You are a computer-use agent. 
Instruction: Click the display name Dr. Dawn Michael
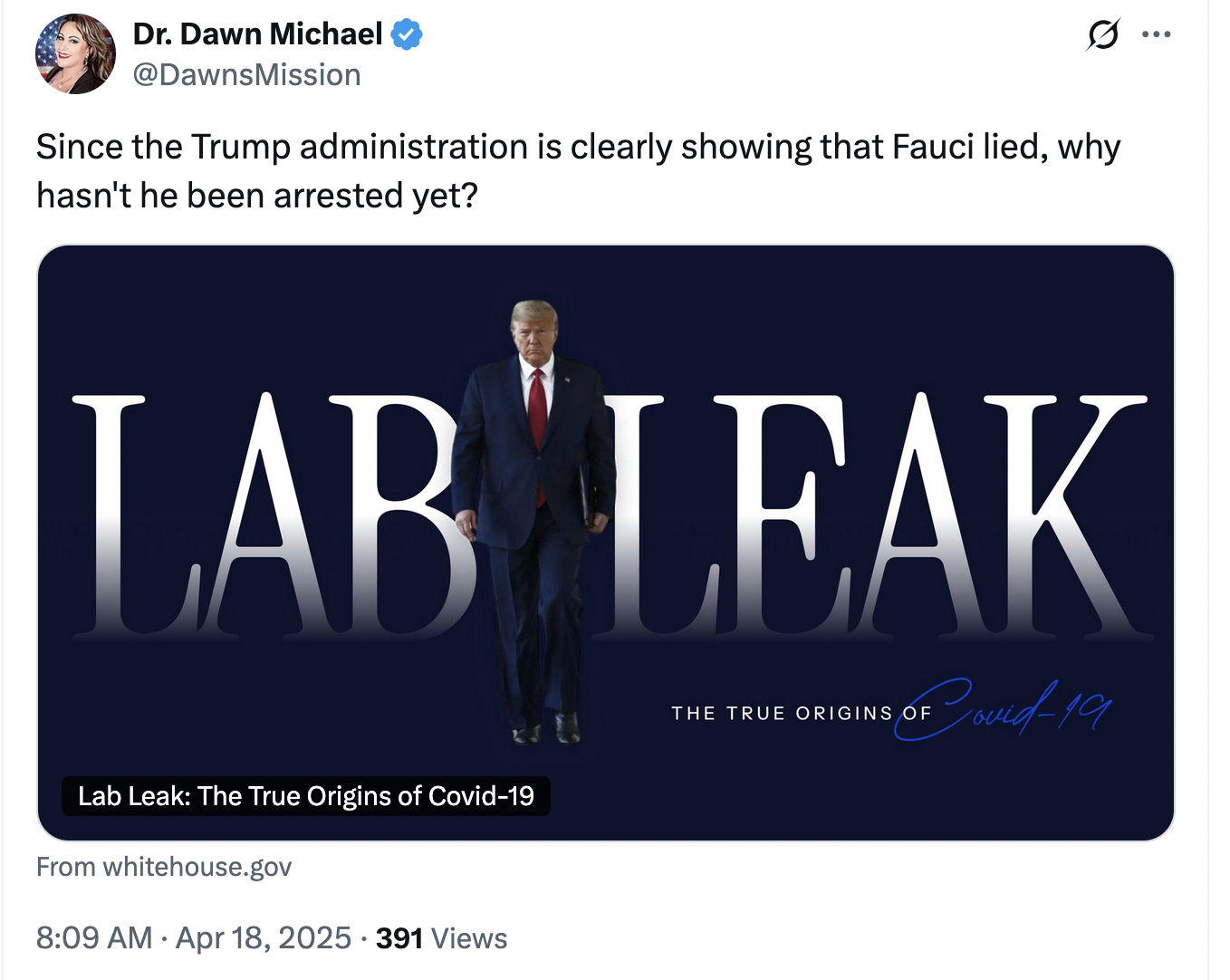tap(257, 34)
